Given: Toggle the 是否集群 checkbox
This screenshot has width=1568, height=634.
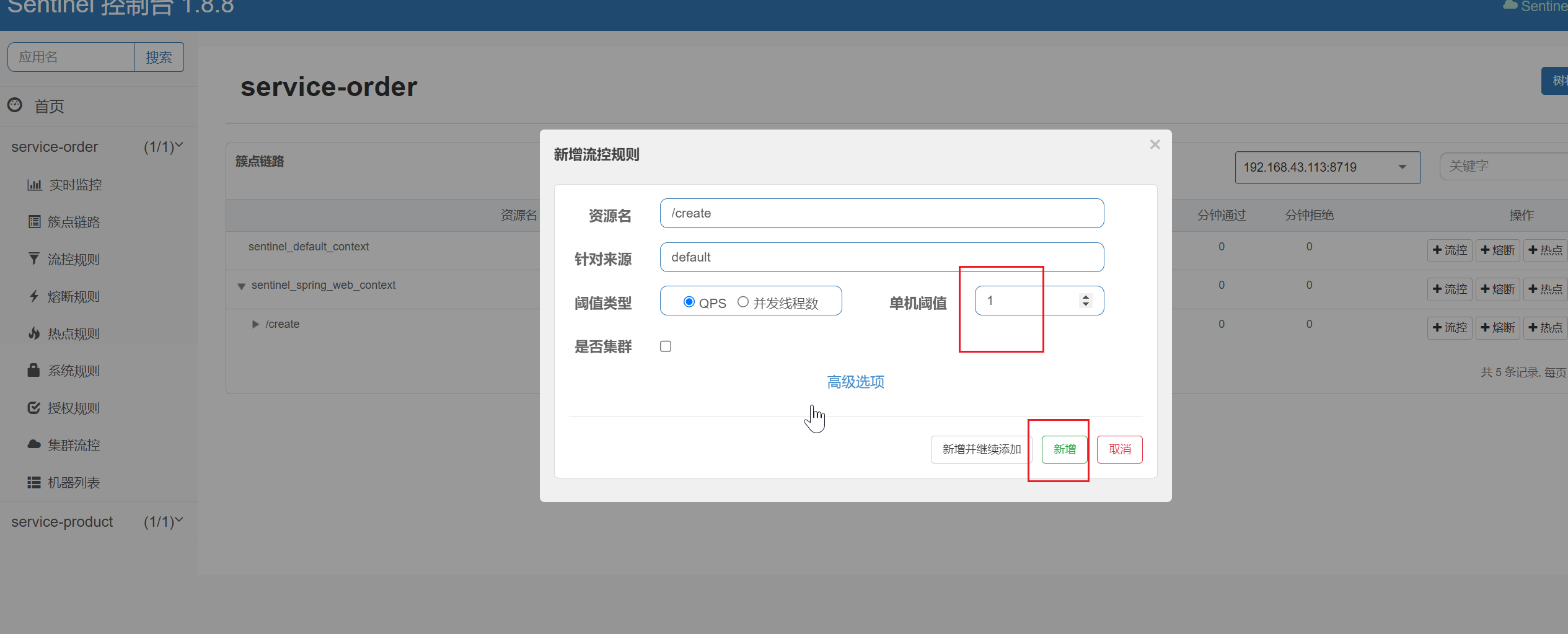Looking at the screenshot, I should click(x=666, y=346).
